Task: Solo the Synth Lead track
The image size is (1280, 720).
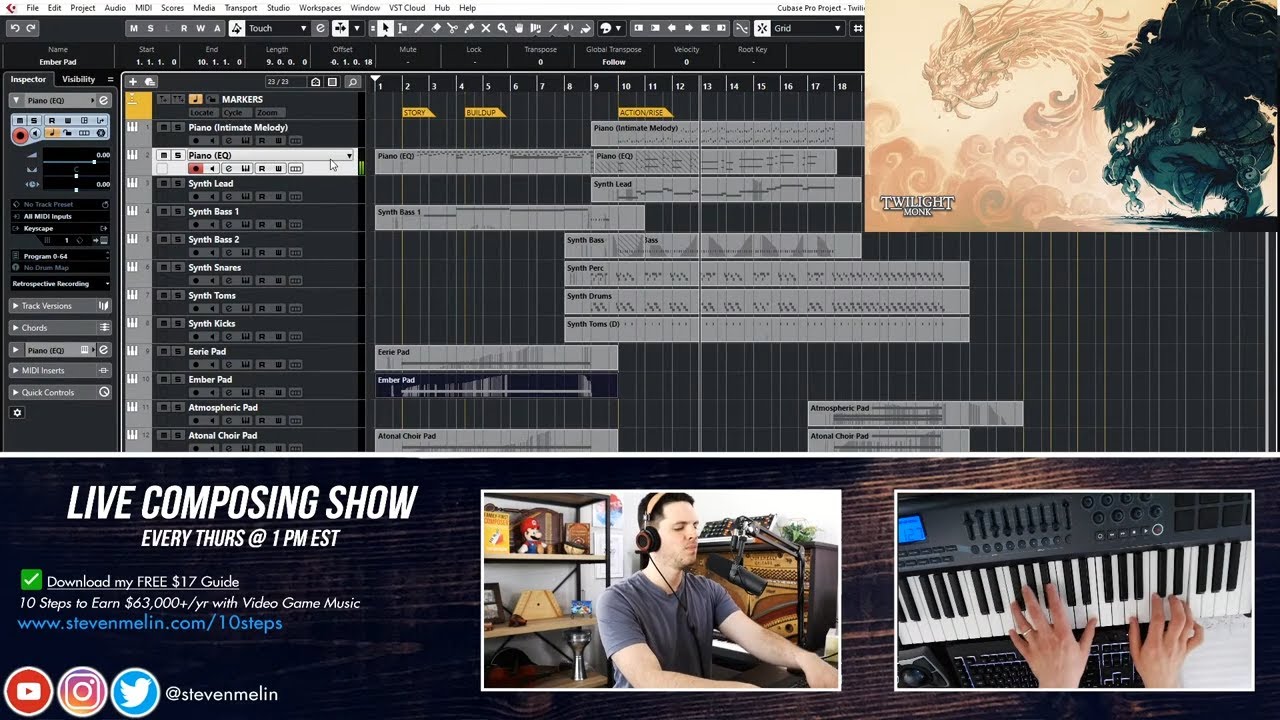Action: 178,183
